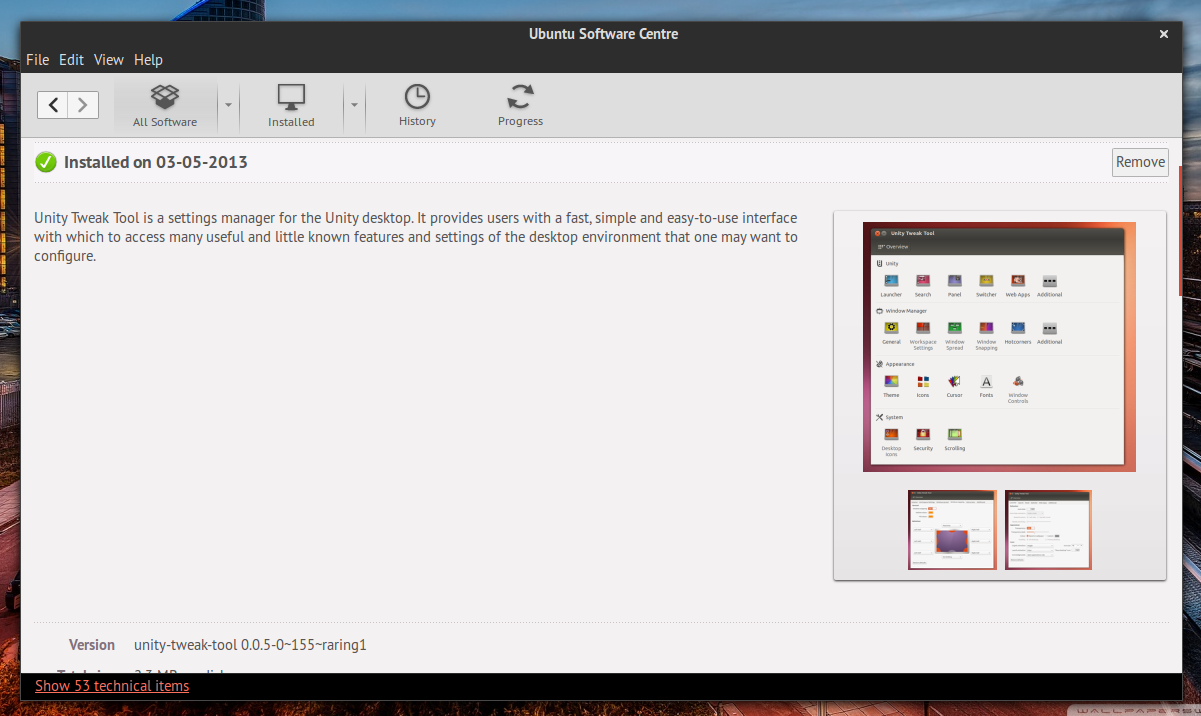Open the Help menu
This screenshot has height=716, width=1201.
(x=148, y=60)
